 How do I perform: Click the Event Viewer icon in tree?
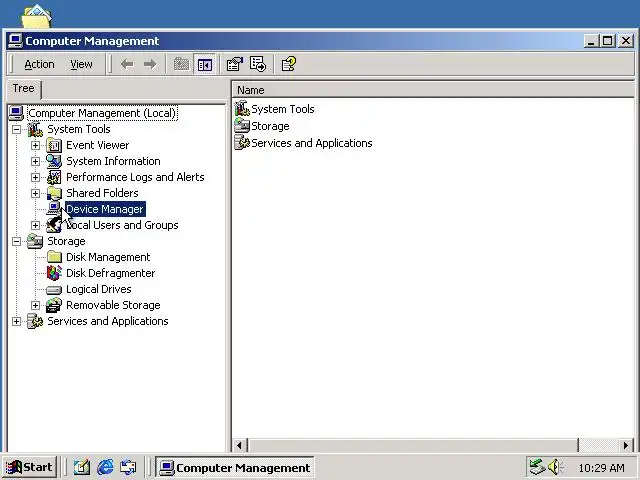coord(54,145)
